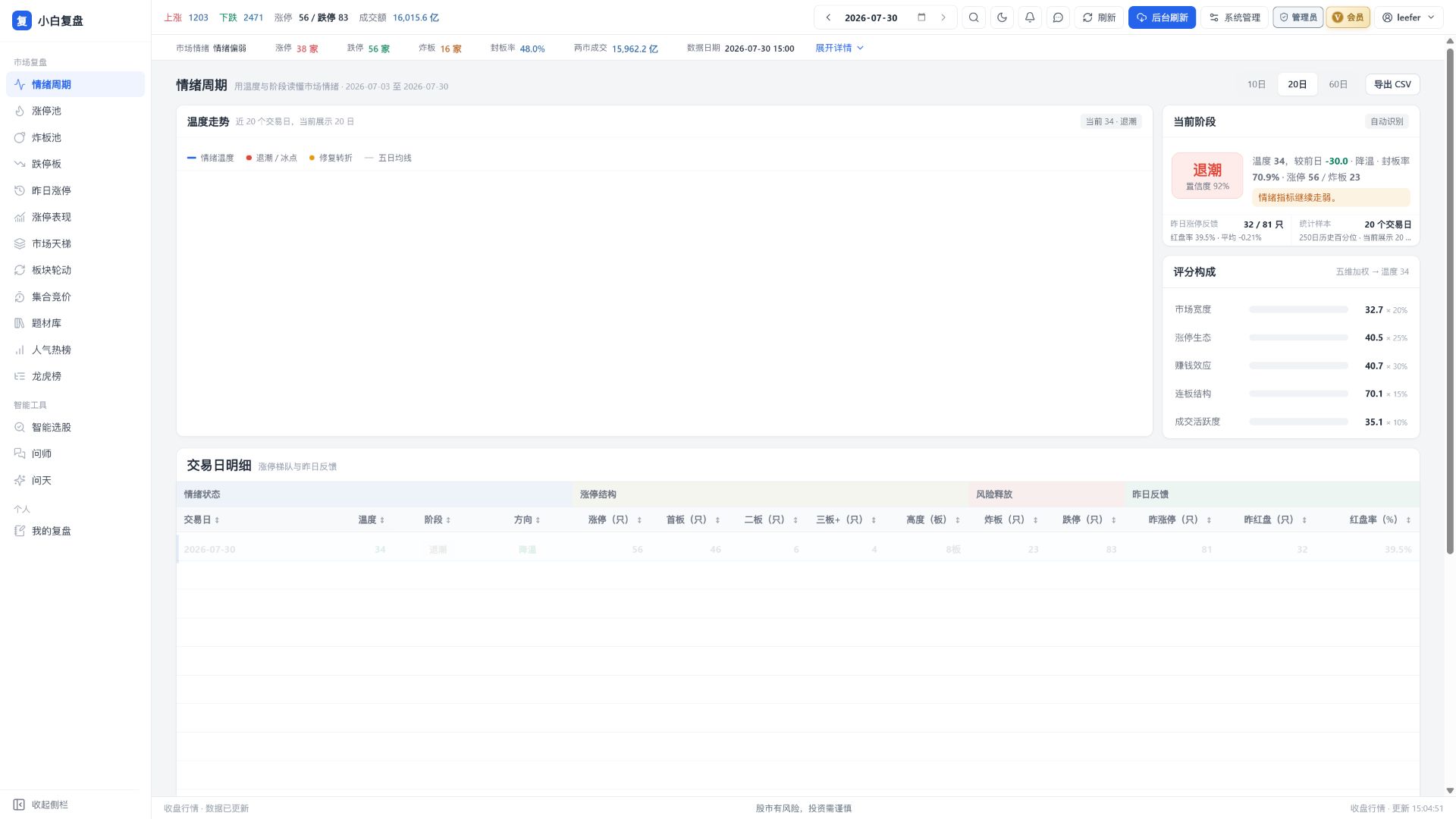The height and width of the screenshot is (819, 1456).
Task: Toggle 情绪温度 legend series
Action: point(210,158)
